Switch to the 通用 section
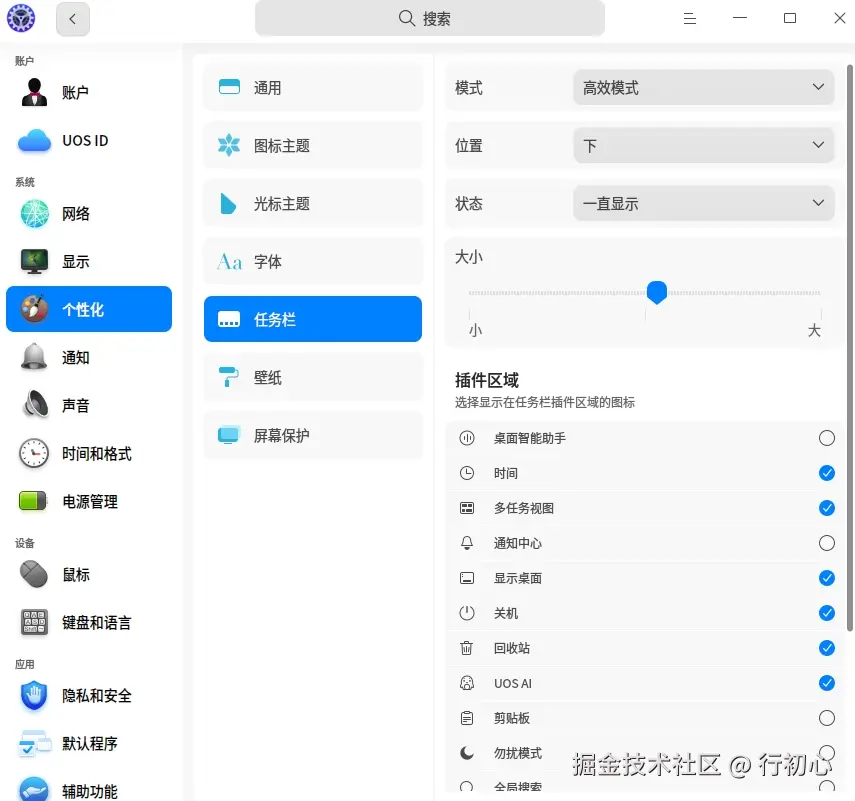The height and width of the screenshot is (801, 855). (312, 87)
